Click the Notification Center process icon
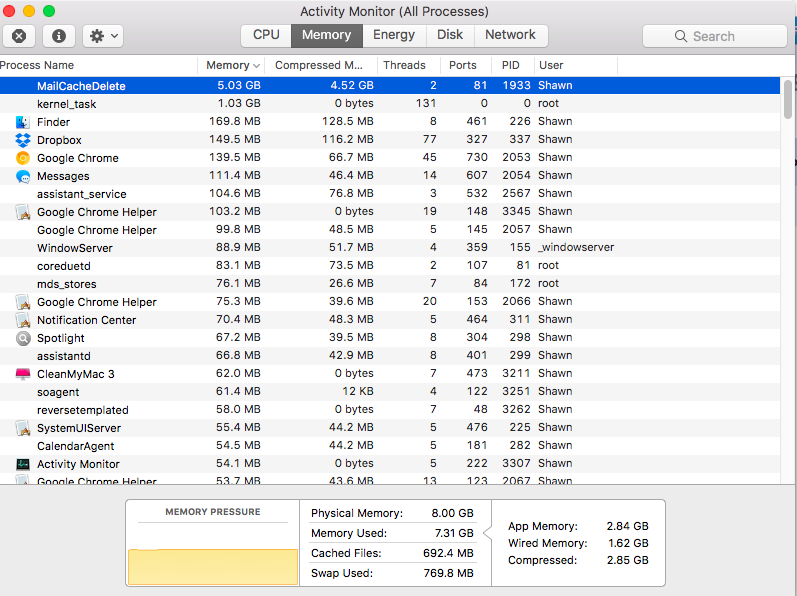The height and width of the screenshot is (596, 797). (23, 320)
